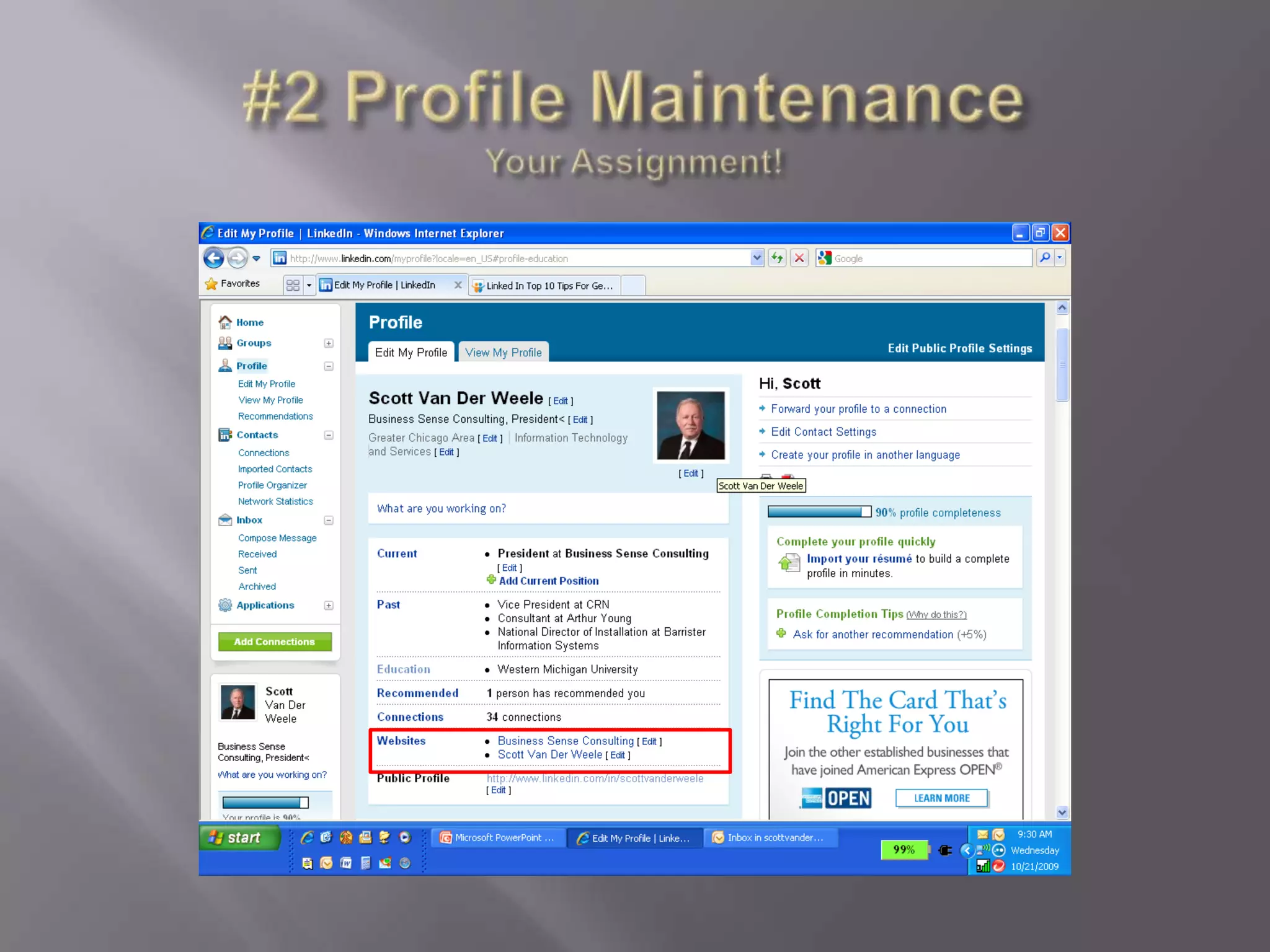Click the Home icon in LinkedIn sidebar
1270x952 pixels.
(225, 322)
